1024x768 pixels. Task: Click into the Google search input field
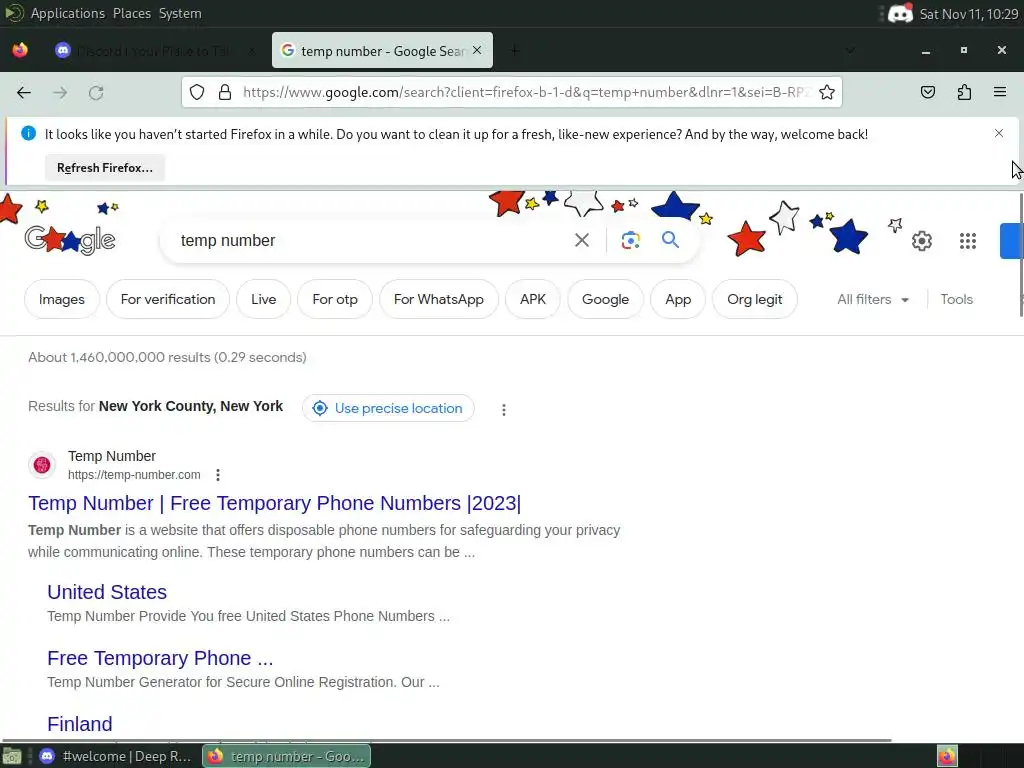tap(372, 240)
